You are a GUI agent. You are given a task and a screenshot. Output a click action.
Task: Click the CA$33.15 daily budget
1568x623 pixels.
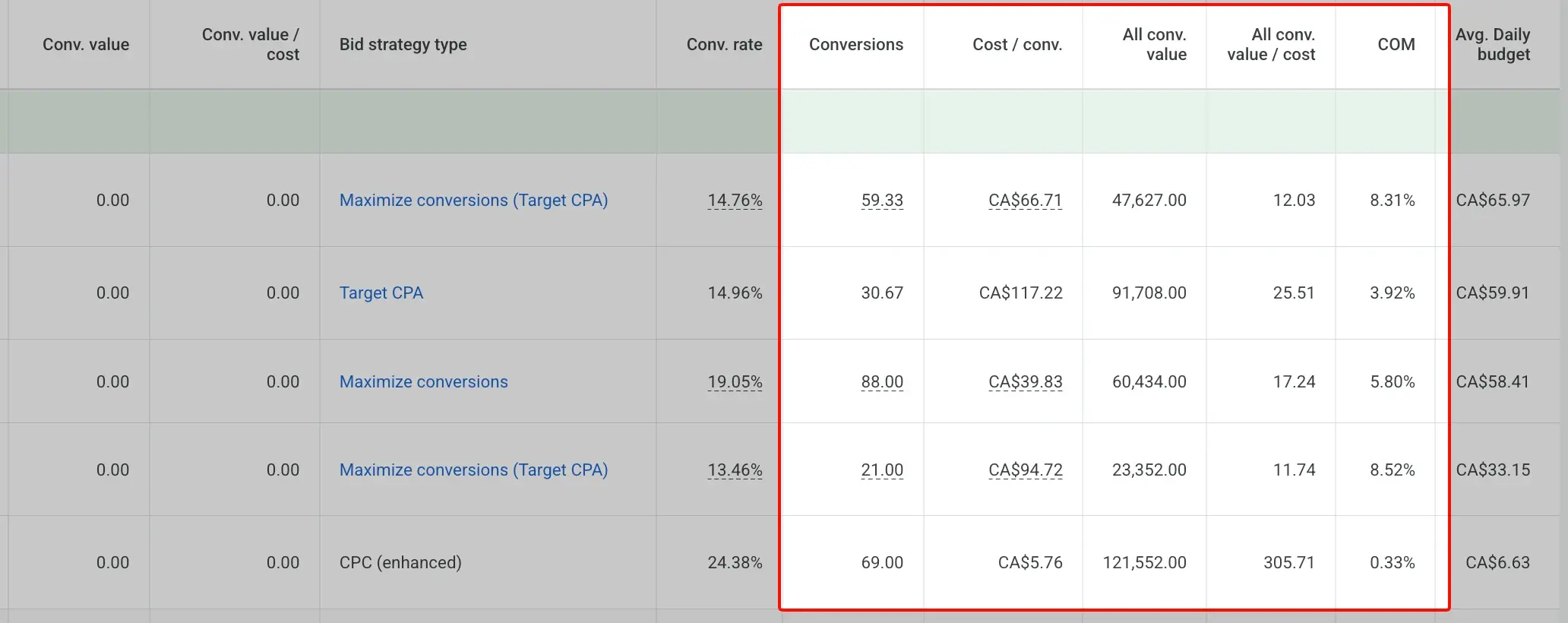1493,470
